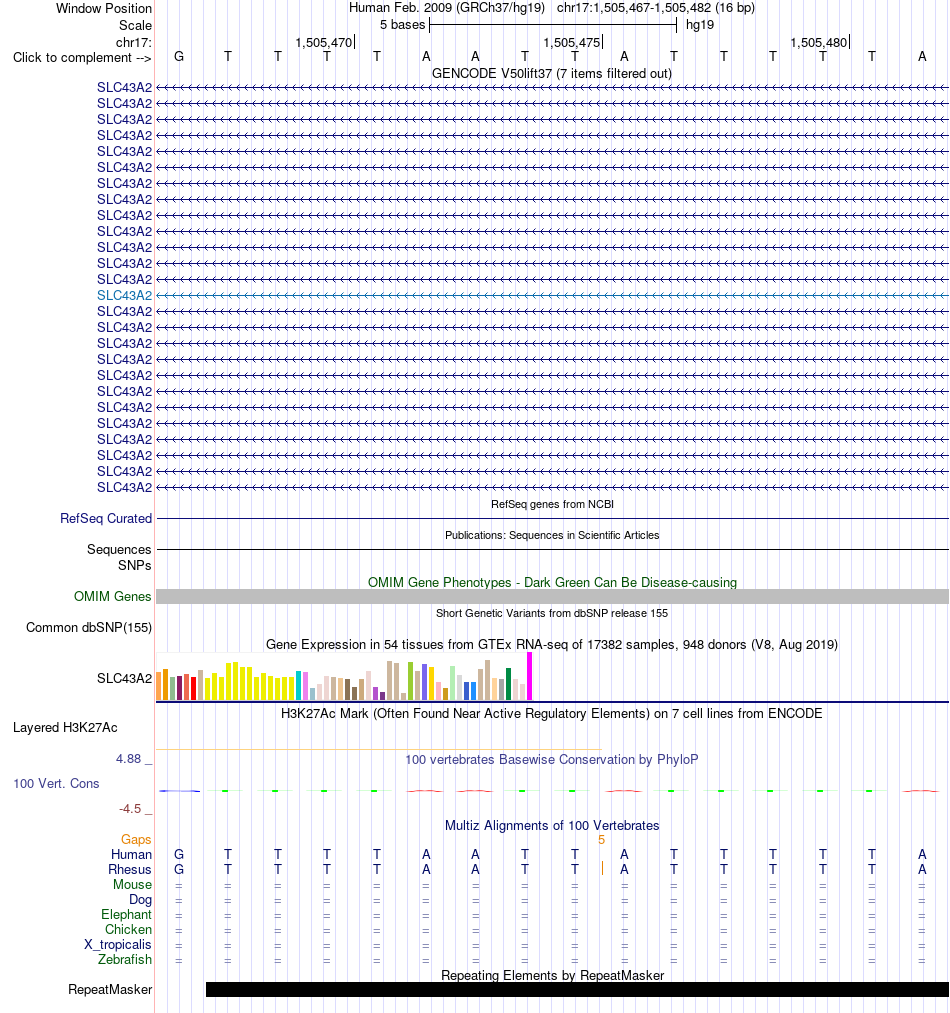This screenshot has height=1013, width=950.
Task: Select the Human alignment row label
Action: (x=131, y=854)
